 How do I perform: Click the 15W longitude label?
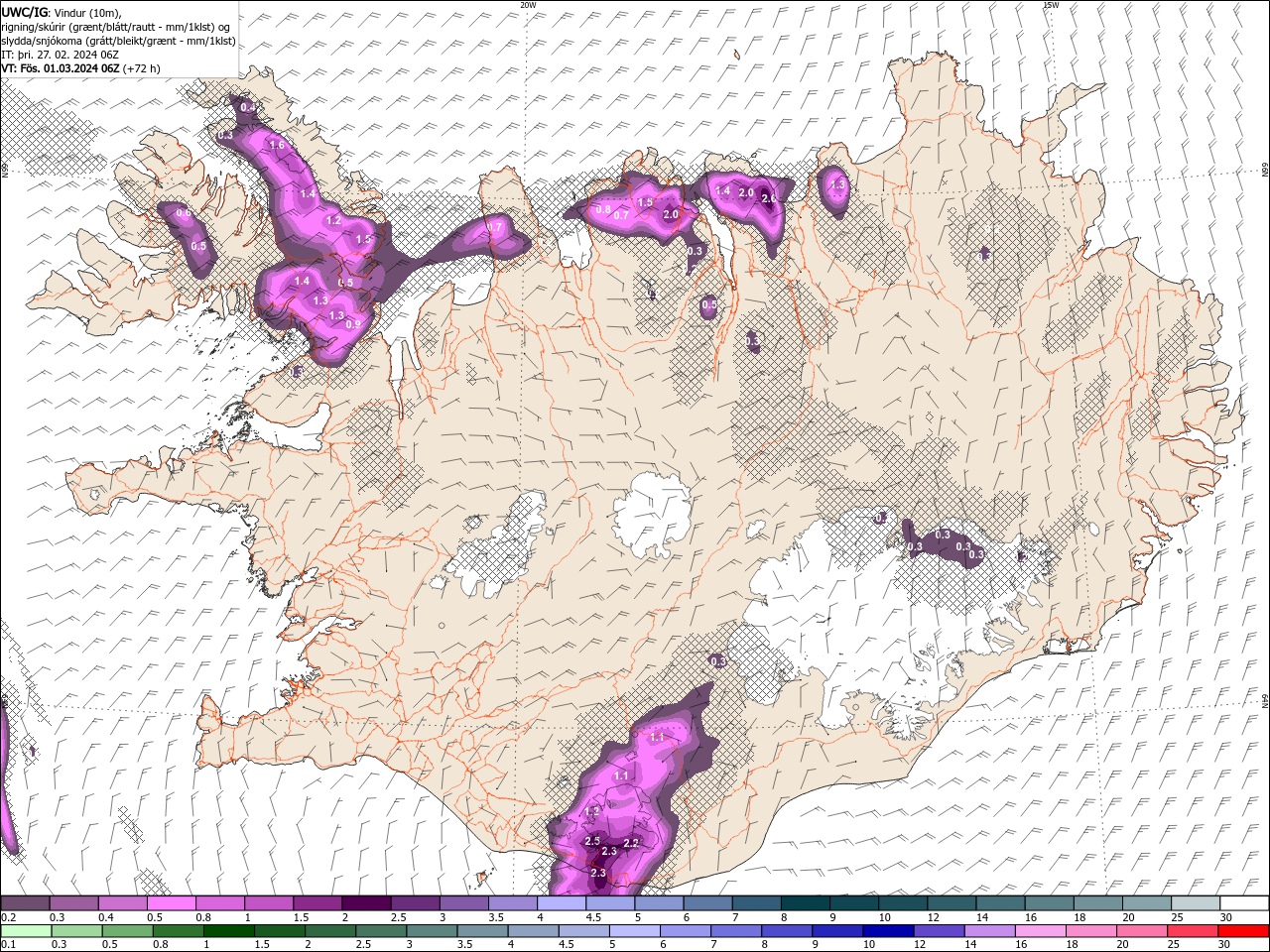(1051, 5)
